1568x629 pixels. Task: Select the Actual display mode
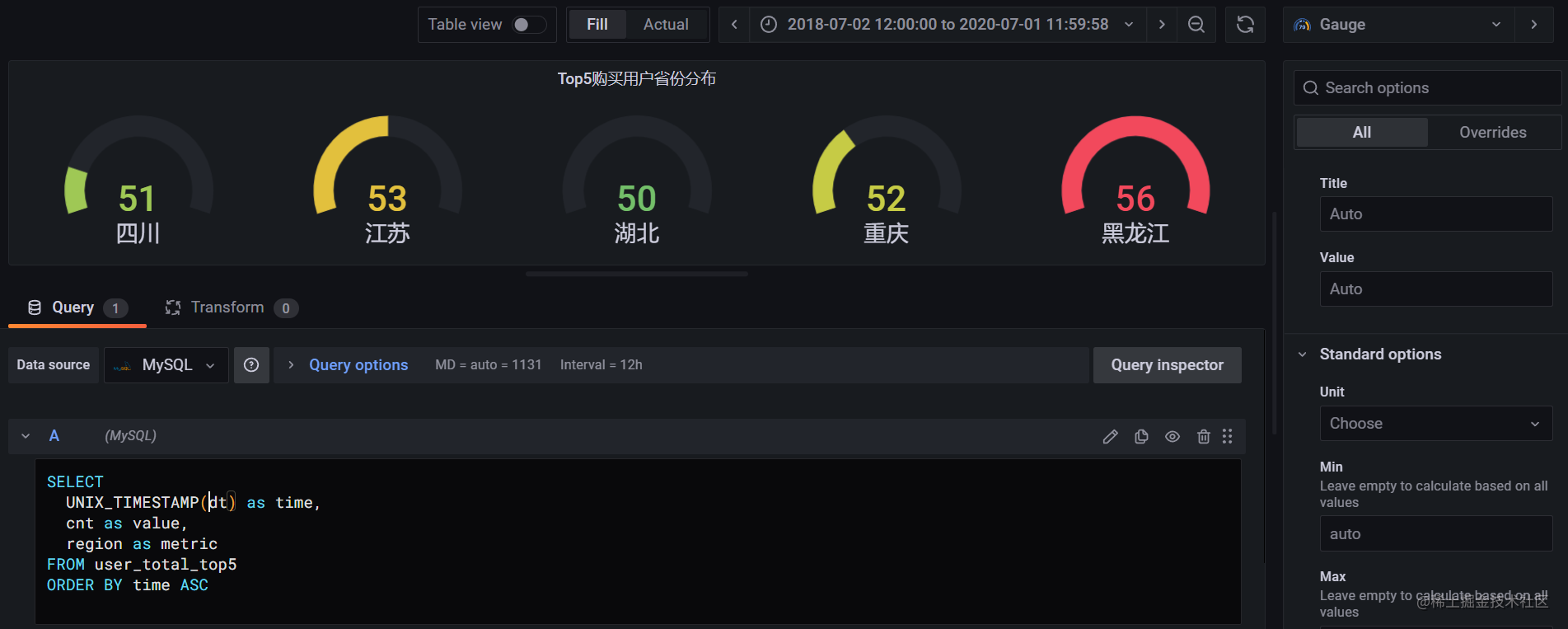[666, 25]
